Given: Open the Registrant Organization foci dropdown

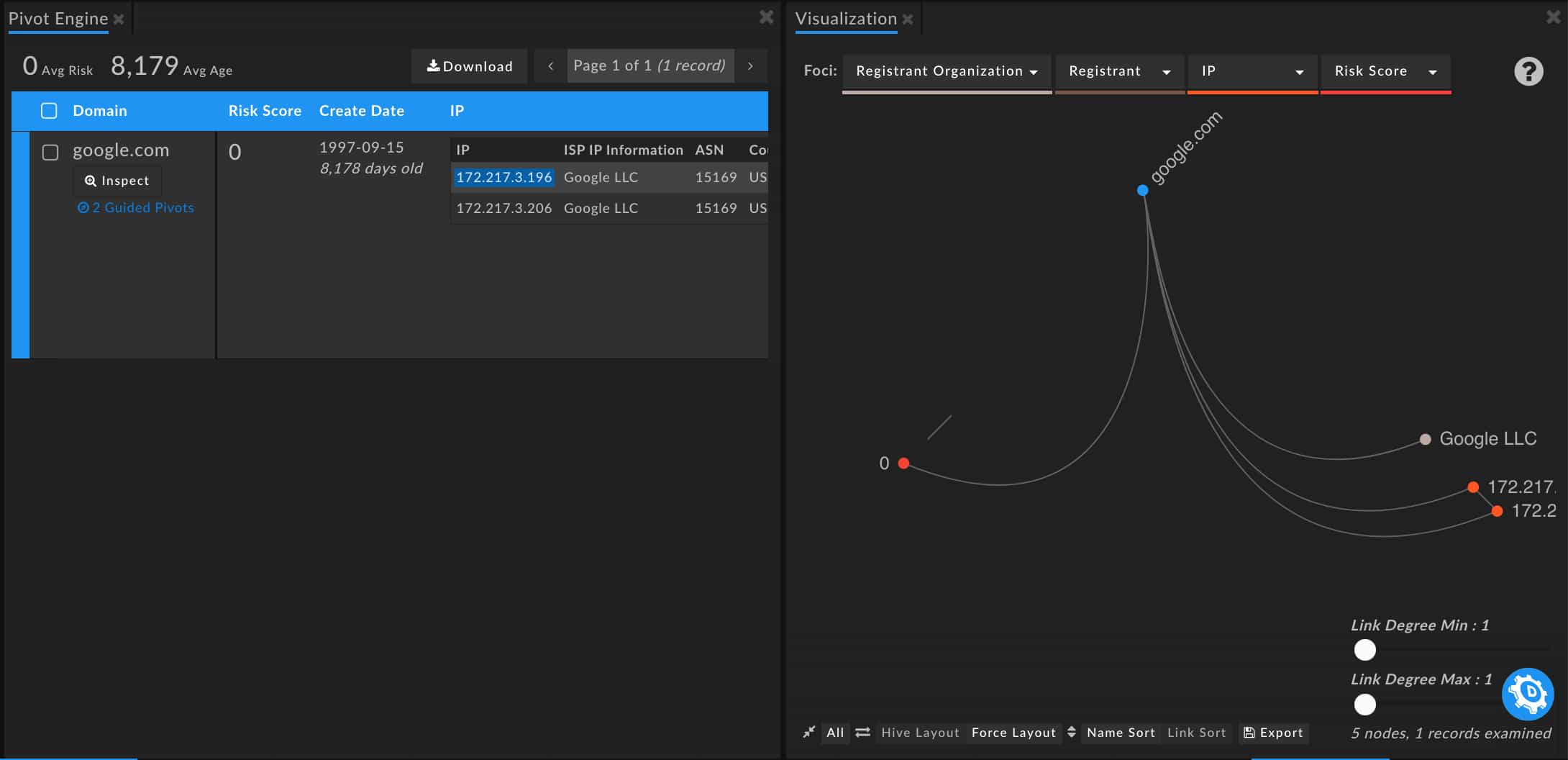Looking at the screenshot, I should [x=947, y=71].
